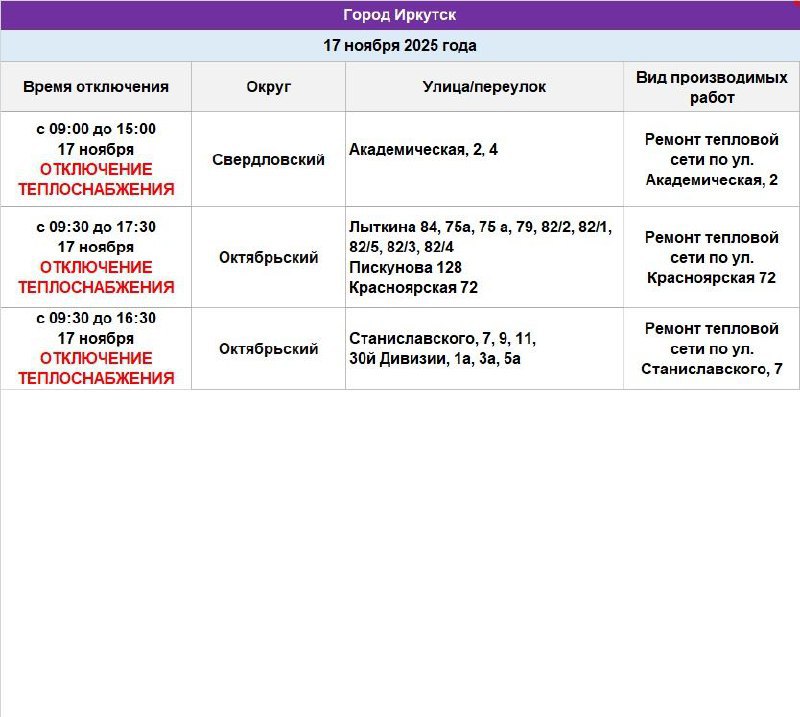Screen dimensions: 800x717
Task: Click the second "Октябрьский" district cell
Action: pos(268,349)
